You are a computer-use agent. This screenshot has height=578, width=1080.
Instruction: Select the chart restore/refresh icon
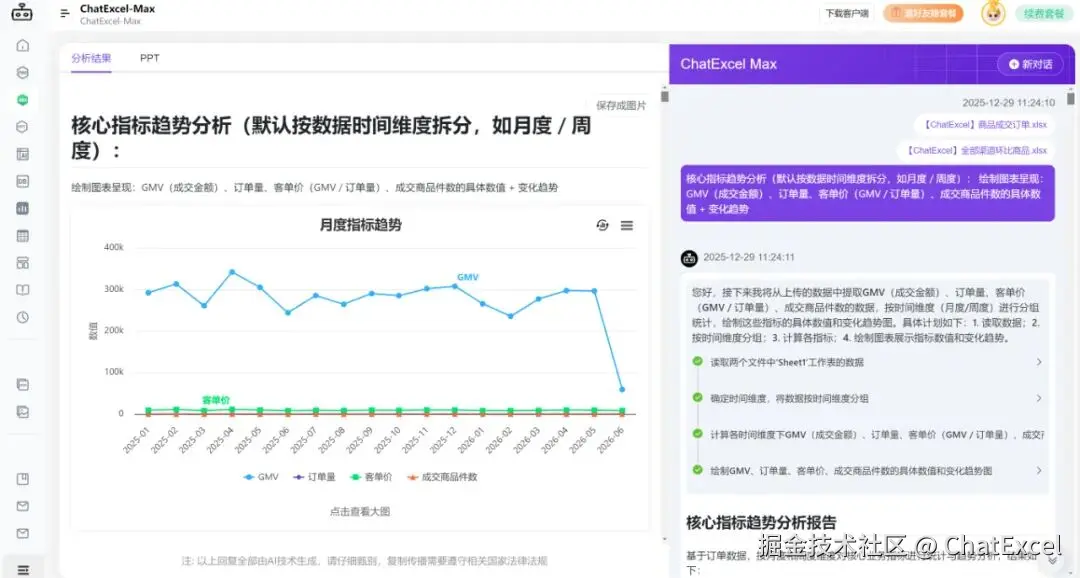pyautogui.click(x=602, y=226)
